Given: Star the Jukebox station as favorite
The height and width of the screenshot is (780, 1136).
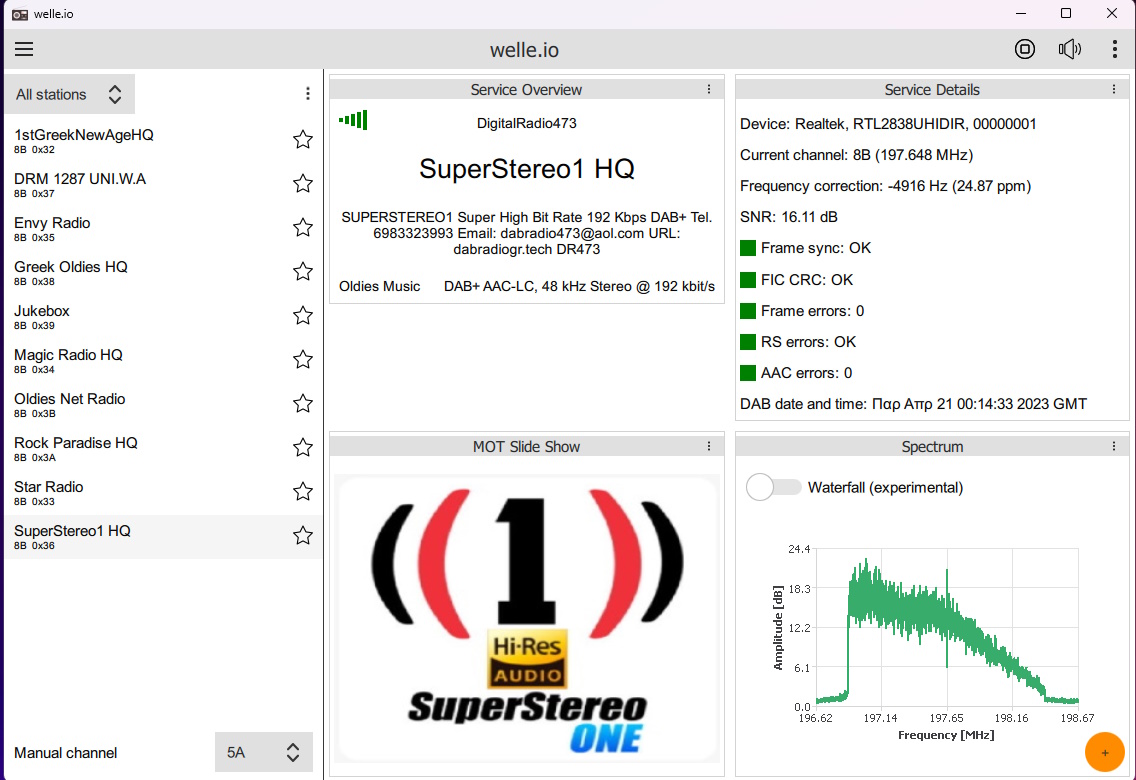Looking at the screenshot, I should coord(303,316).
